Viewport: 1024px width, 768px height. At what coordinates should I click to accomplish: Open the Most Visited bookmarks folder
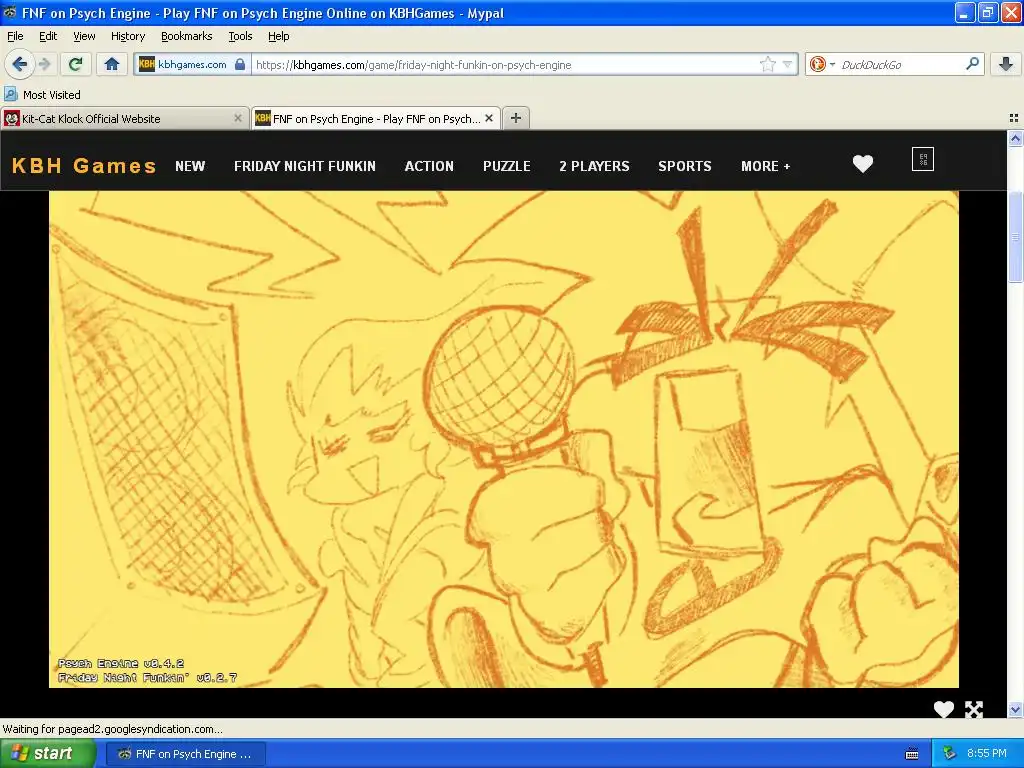(43, 95)
